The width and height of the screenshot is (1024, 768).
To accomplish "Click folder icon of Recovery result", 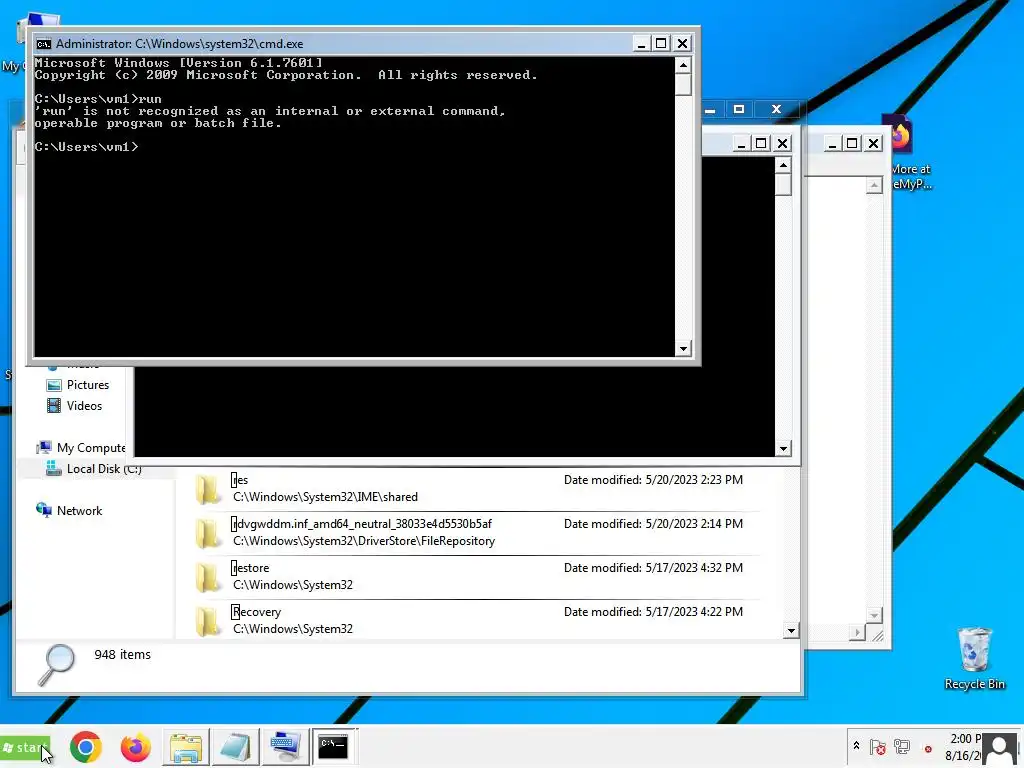I will click(208, 620).
